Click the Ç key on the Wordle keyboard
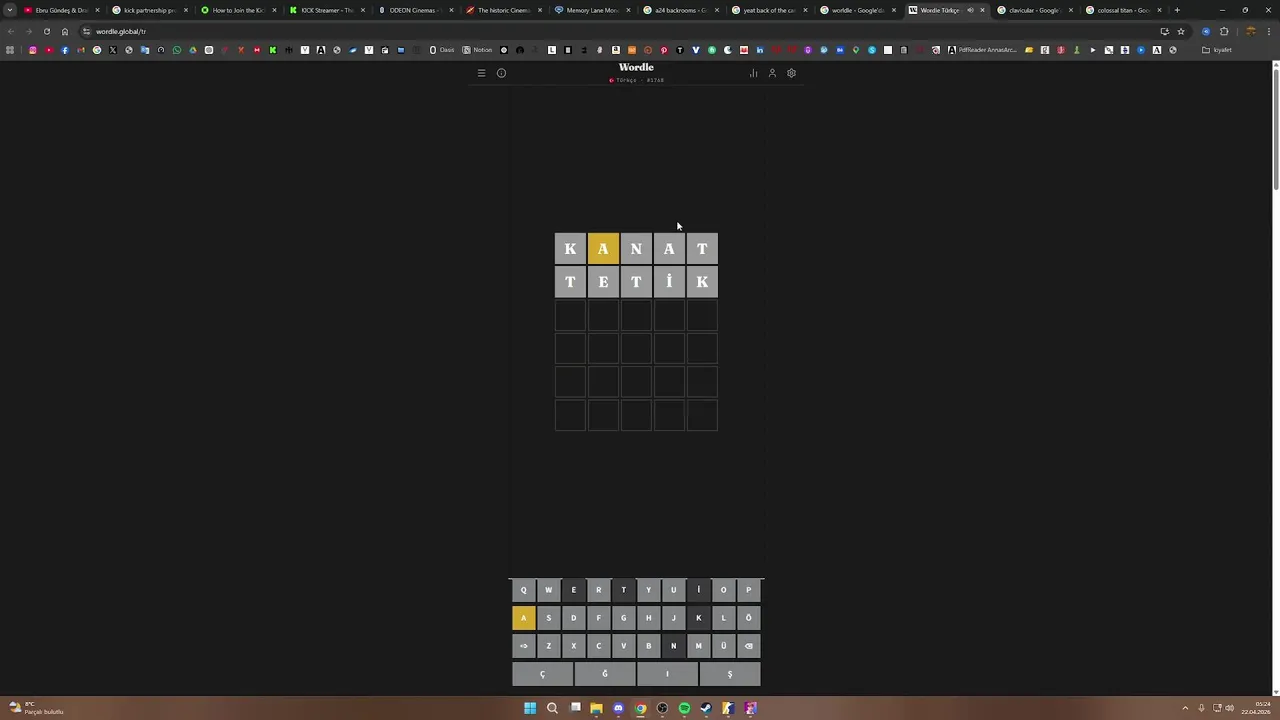 [x=543, y=674]
